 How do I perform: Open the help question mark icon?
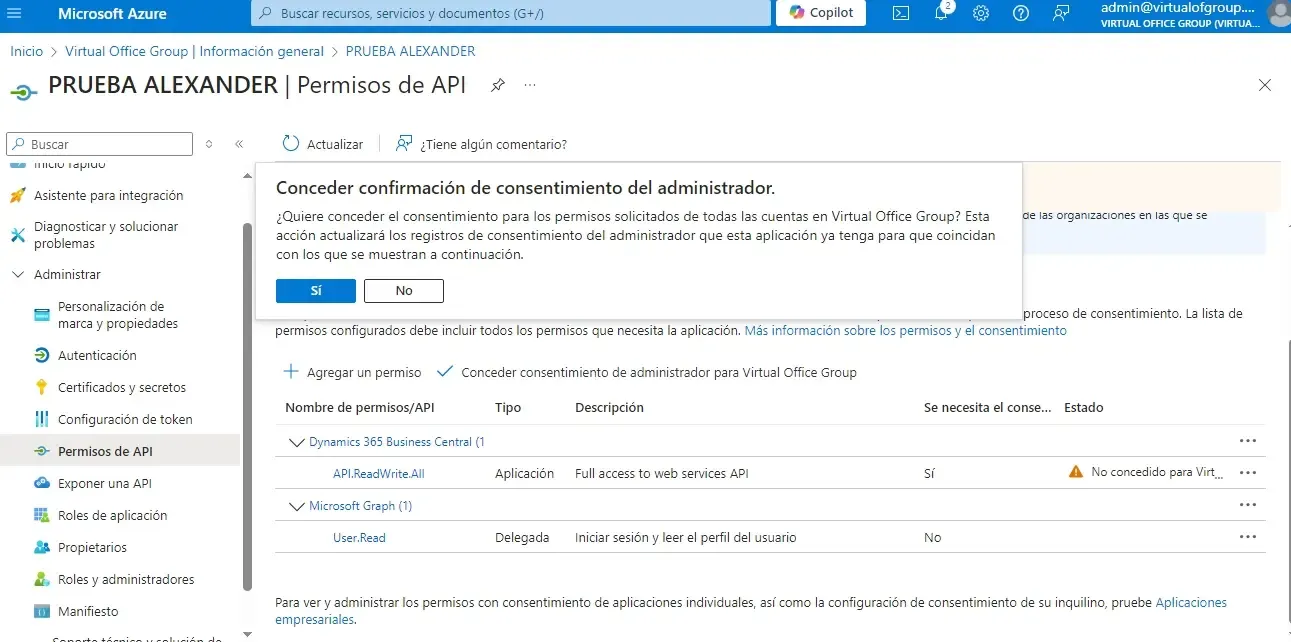click(1021, 13)
